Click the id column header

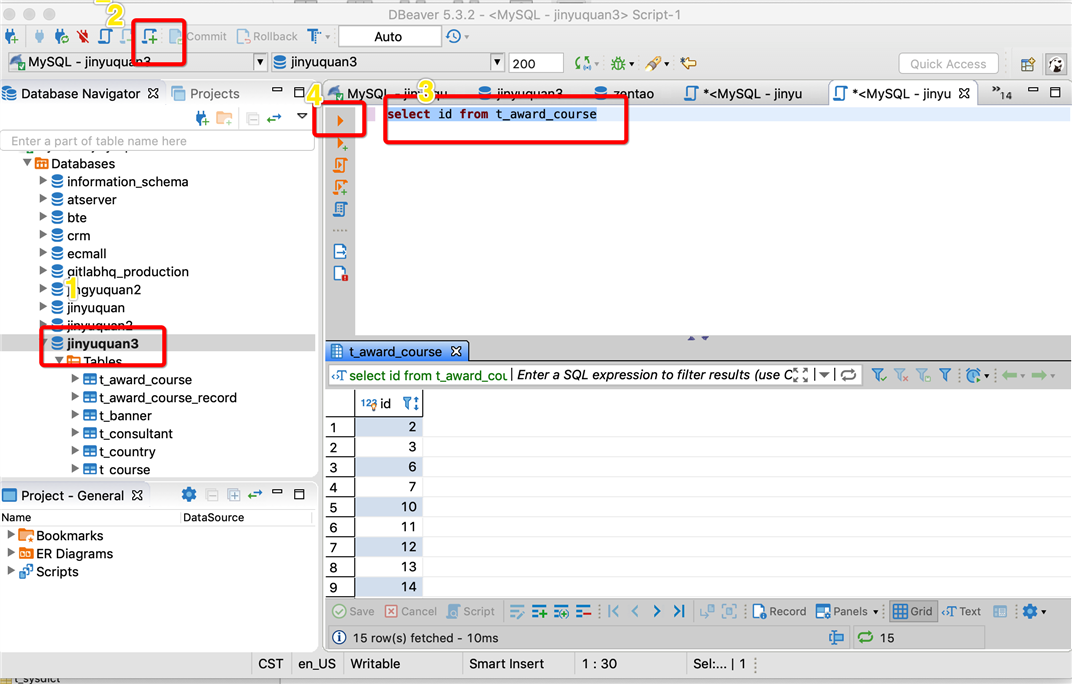point(389,404)
